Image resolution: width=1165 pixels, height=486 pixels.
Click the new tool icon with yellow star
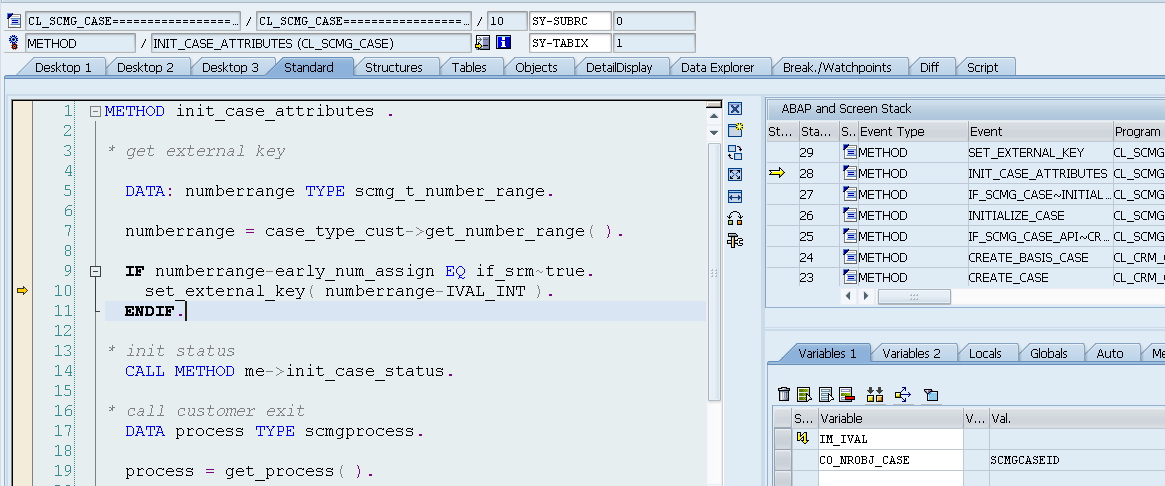pos(735,130)
